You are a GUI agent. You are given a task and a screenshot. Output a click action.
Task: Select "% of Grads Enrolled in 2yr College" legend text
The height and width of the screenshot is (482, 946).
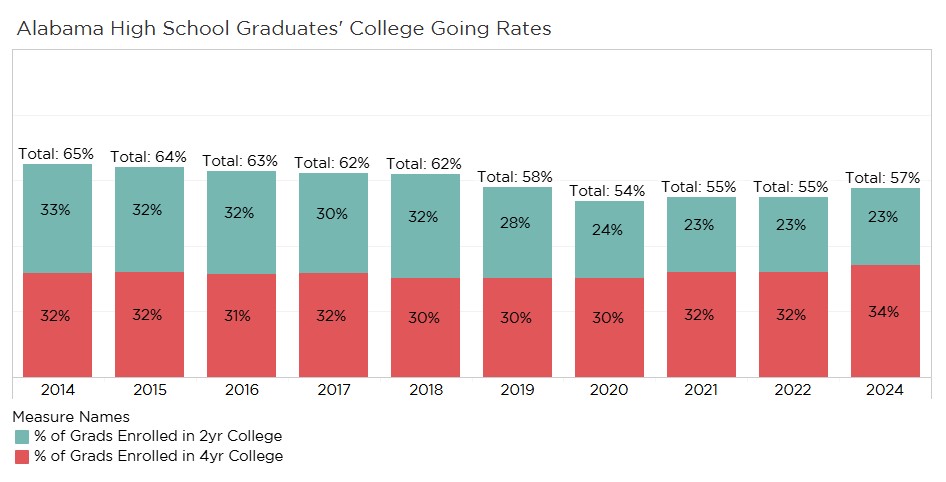tap(159, 436)
